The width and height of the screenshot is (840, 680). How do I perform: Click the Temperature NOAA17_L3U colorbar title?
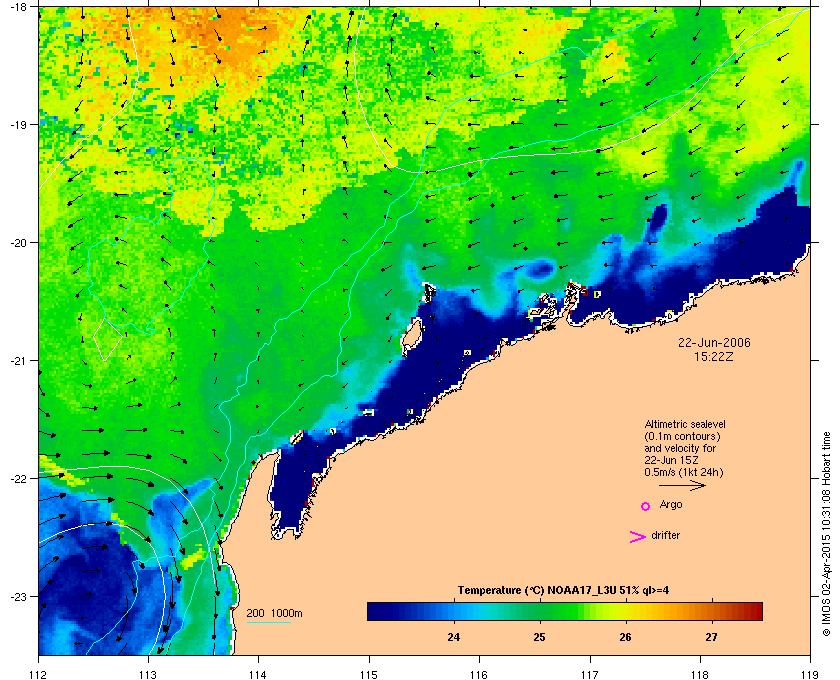[563, 591]
